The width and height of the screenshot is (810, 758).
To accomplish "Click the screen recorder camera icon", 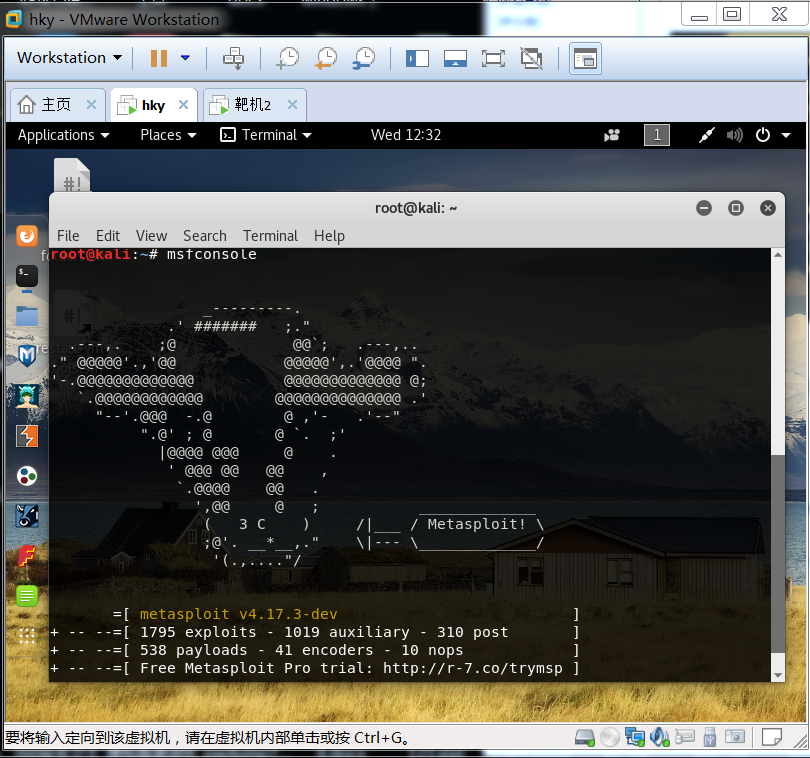I will (612, 136).
